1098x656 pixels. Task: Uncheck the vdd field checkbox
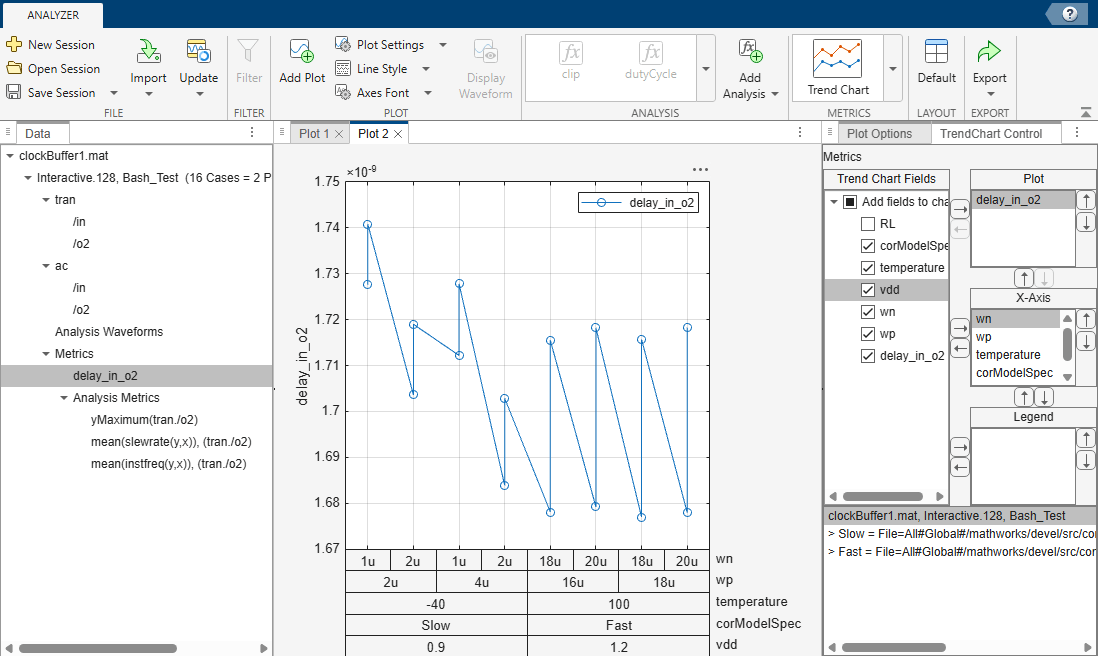[x=868, y=290]
